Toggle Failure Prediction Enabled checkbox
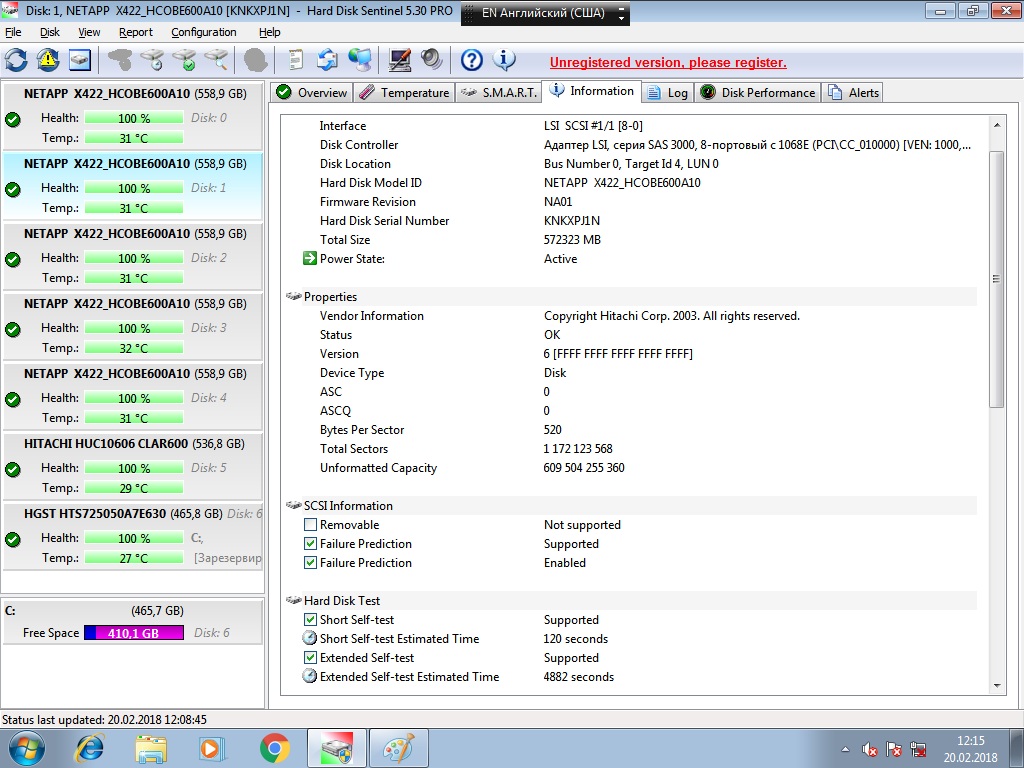Screen dimensions: 1024x768 coord(310,562)
